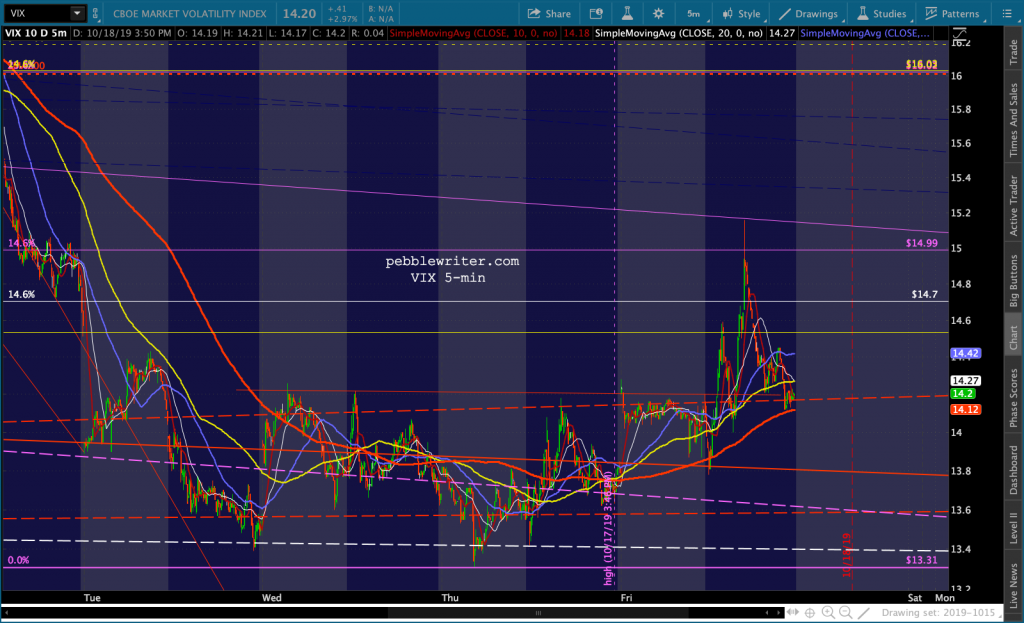The height and width of the screenshot is (623, 1024).
Task: Open the symbol selector dropdown arrow
Action: click(77, 13)
